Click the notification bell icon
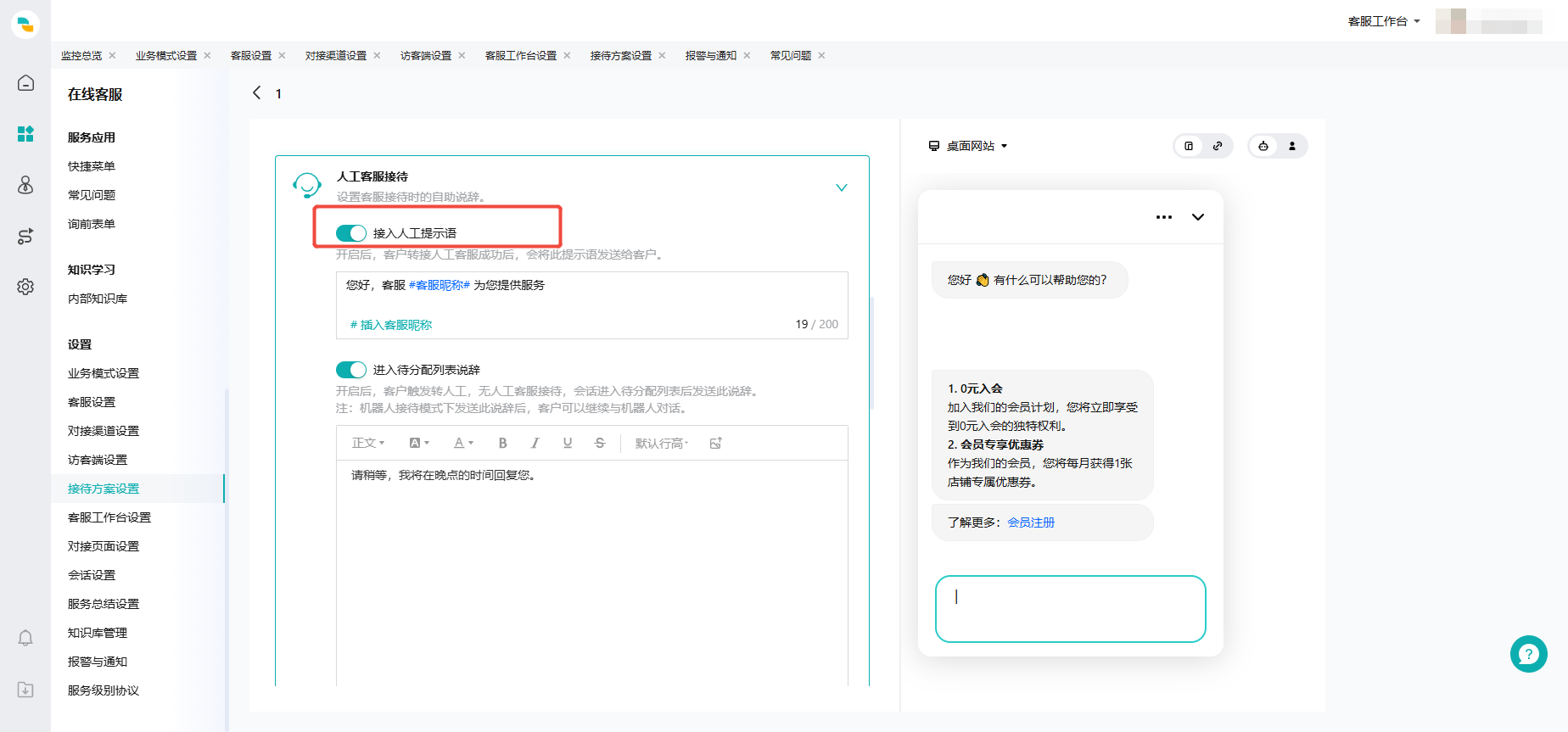The image size is (1568, 732). click(x=25, y=638)
